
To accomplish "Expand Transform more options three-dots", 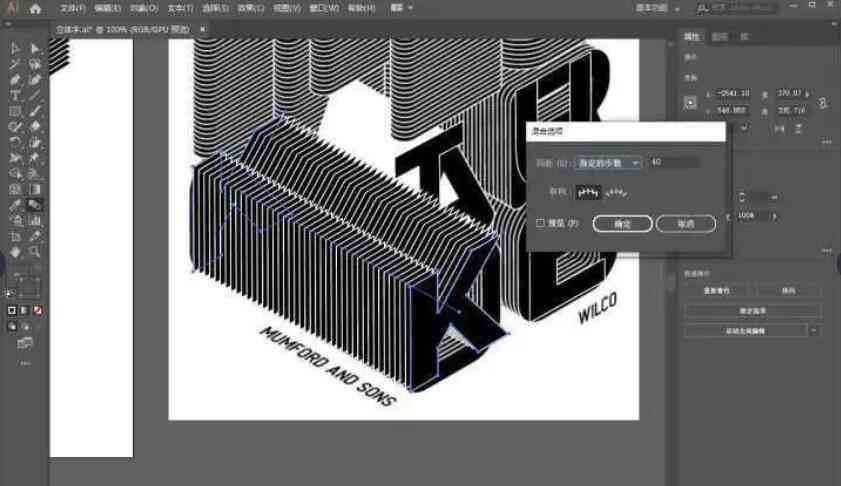I will point(827,142).
